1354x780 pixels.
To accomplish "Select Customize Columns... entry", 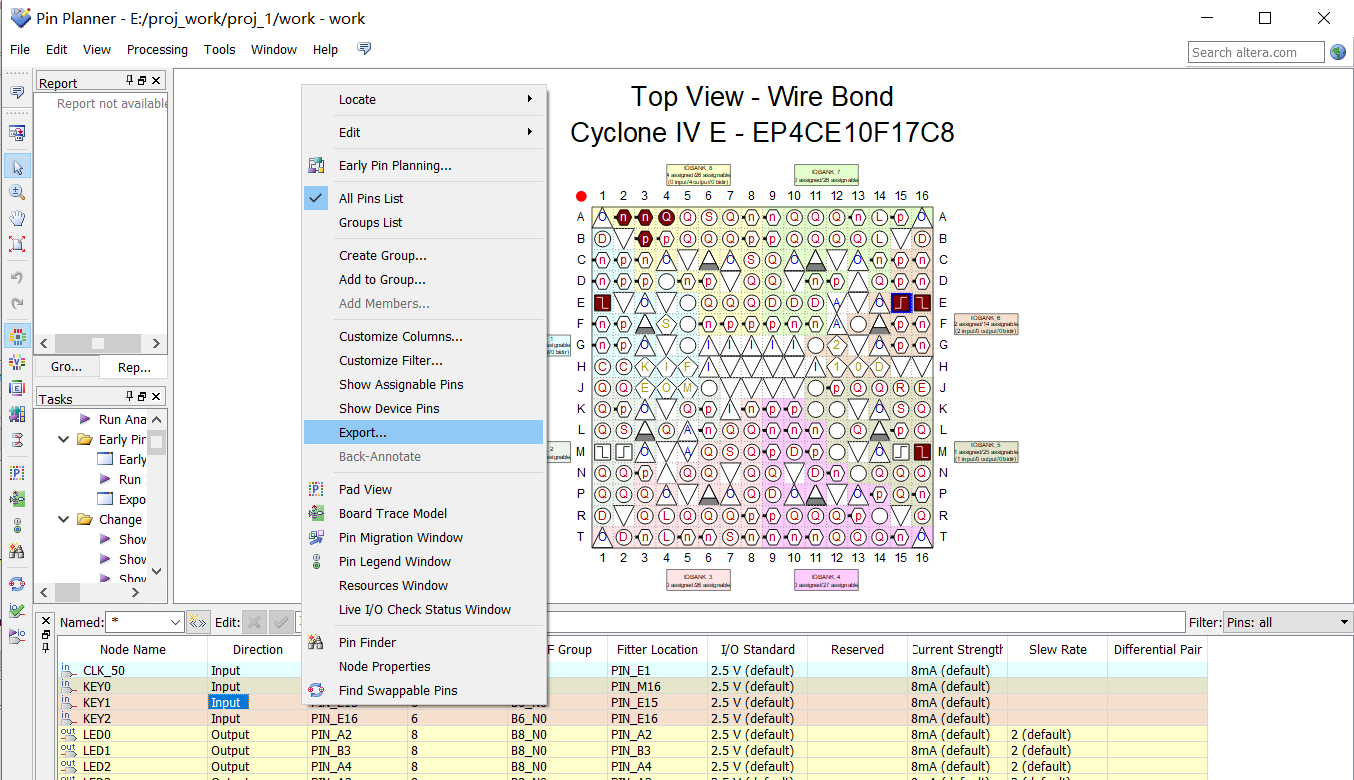I will [425, 336].
